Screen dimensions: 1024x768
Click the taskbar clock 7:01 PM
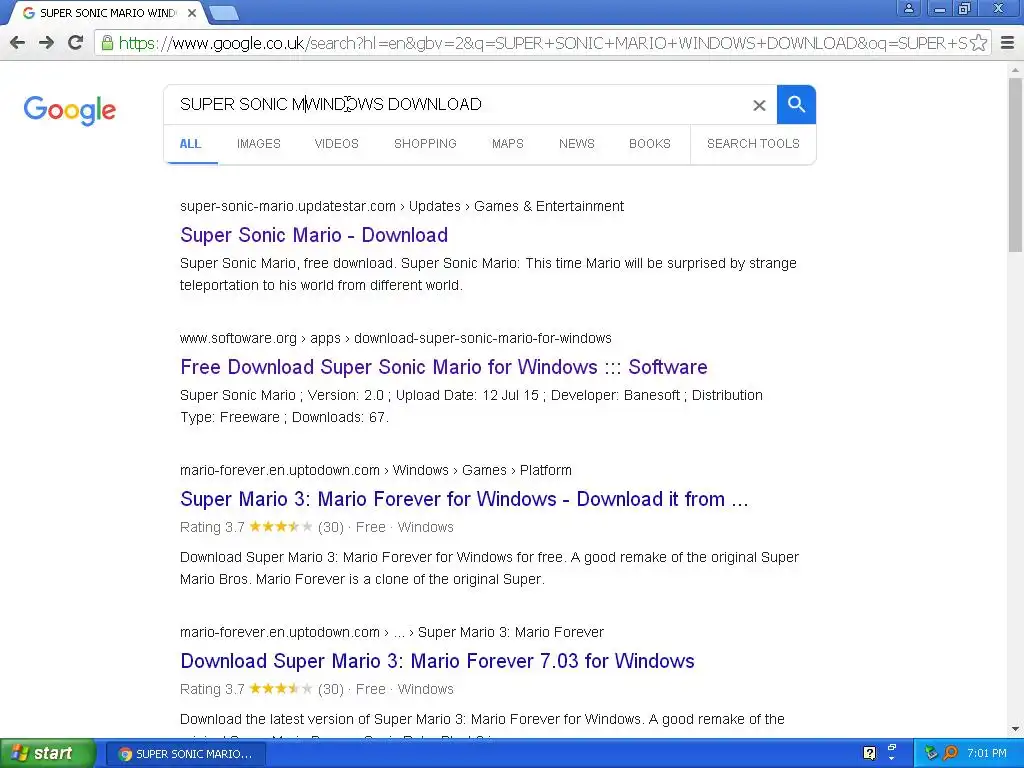(987, 754)
